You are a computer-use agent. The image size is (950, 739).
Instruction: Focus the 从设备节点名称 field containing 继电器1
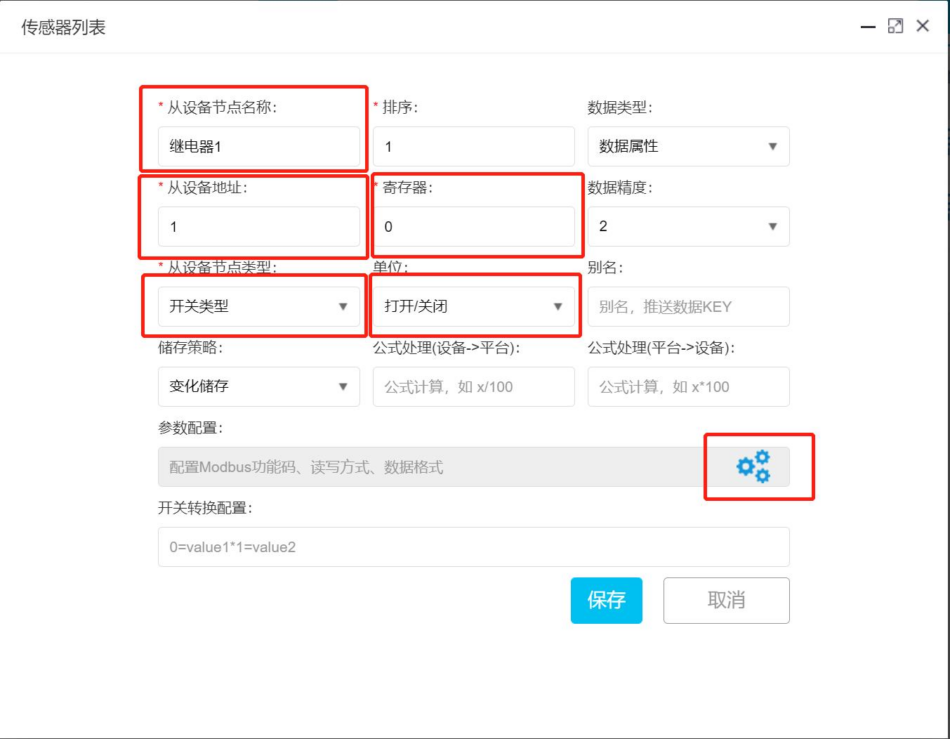[x=259, y=146]
